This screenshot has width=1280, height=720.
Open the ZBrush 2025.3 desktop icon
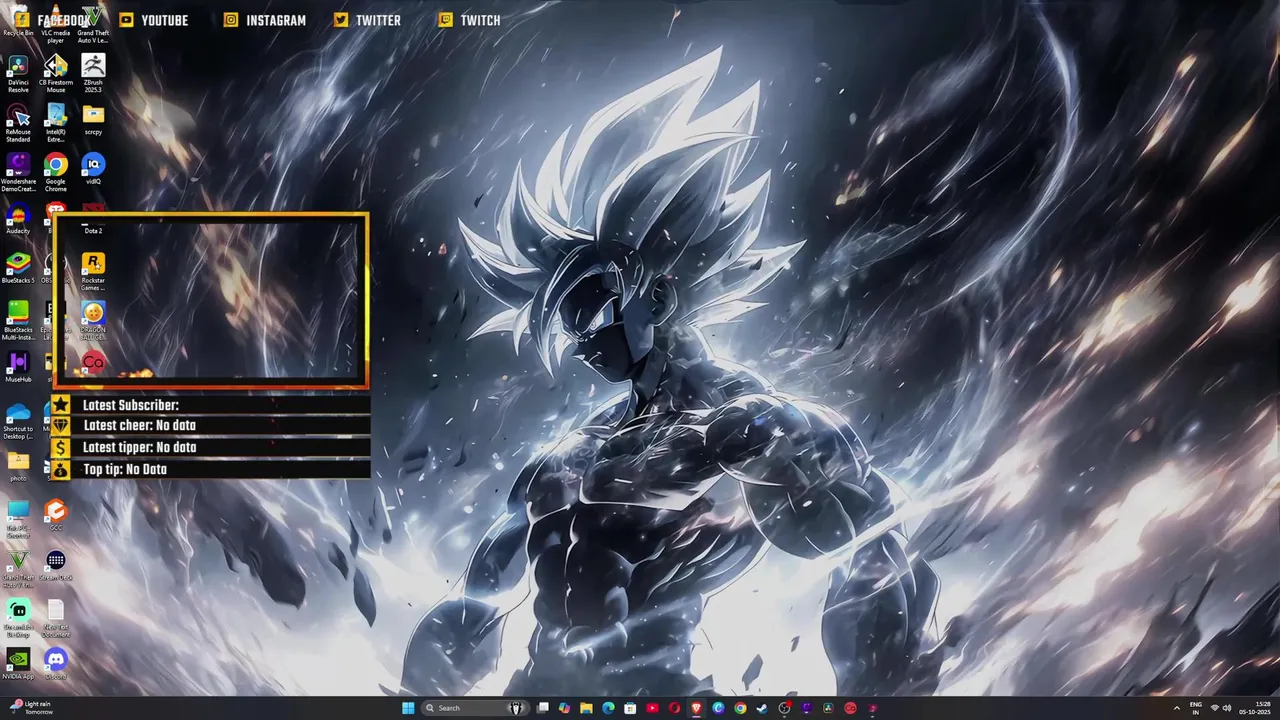(93, 75)
